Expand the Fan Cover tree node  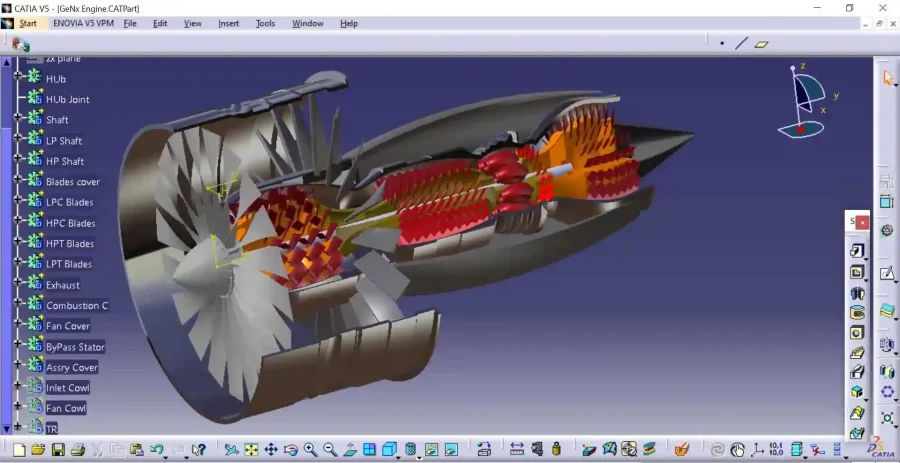pyautogui.click(x=18, y=325)
